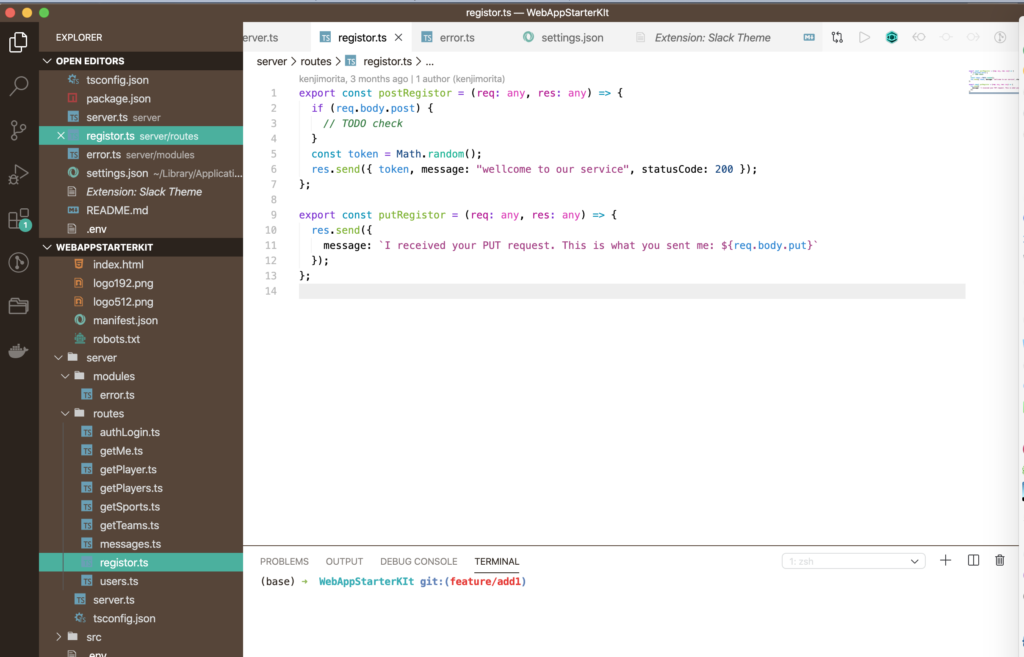Kill the terminal with the trash icon
Viewport: 1024px width, 657px height.
(999, 560)
